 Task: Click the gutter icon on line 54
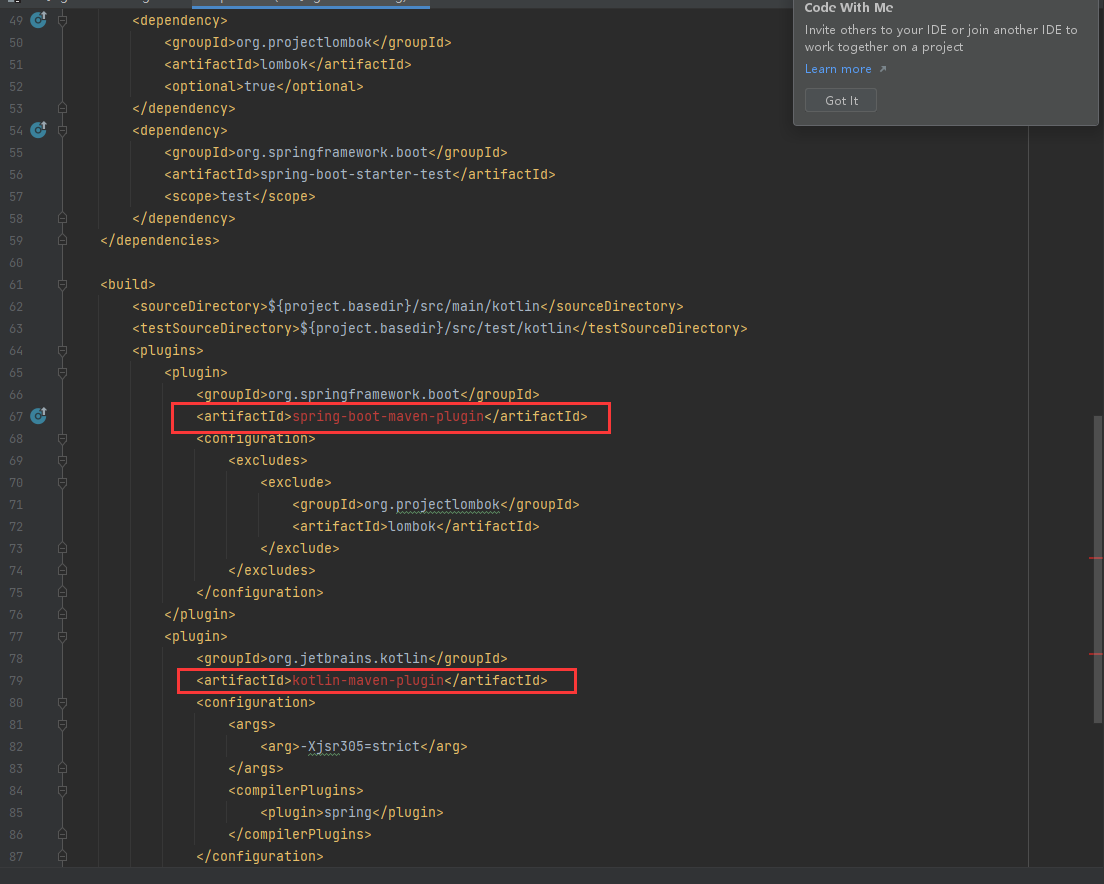tap(39, 130)
